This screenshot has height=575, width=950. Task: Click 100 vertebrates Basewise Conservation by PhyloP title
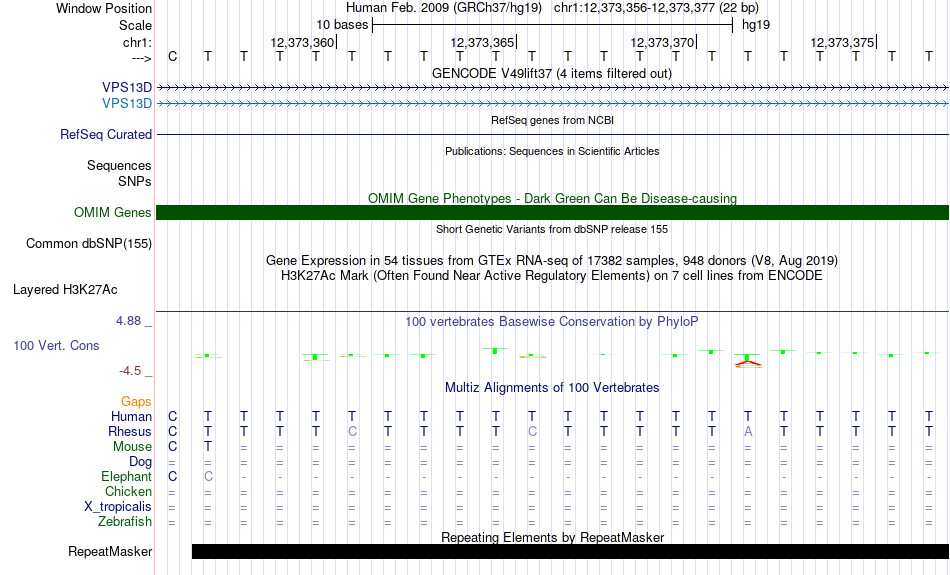[x=552, y=322]
